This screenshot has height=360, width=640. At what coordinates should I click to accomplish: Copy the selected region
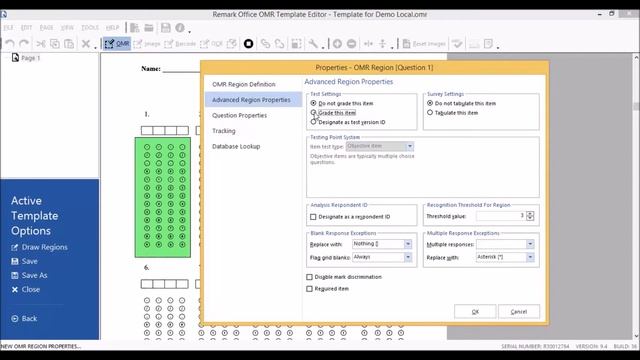55,44
